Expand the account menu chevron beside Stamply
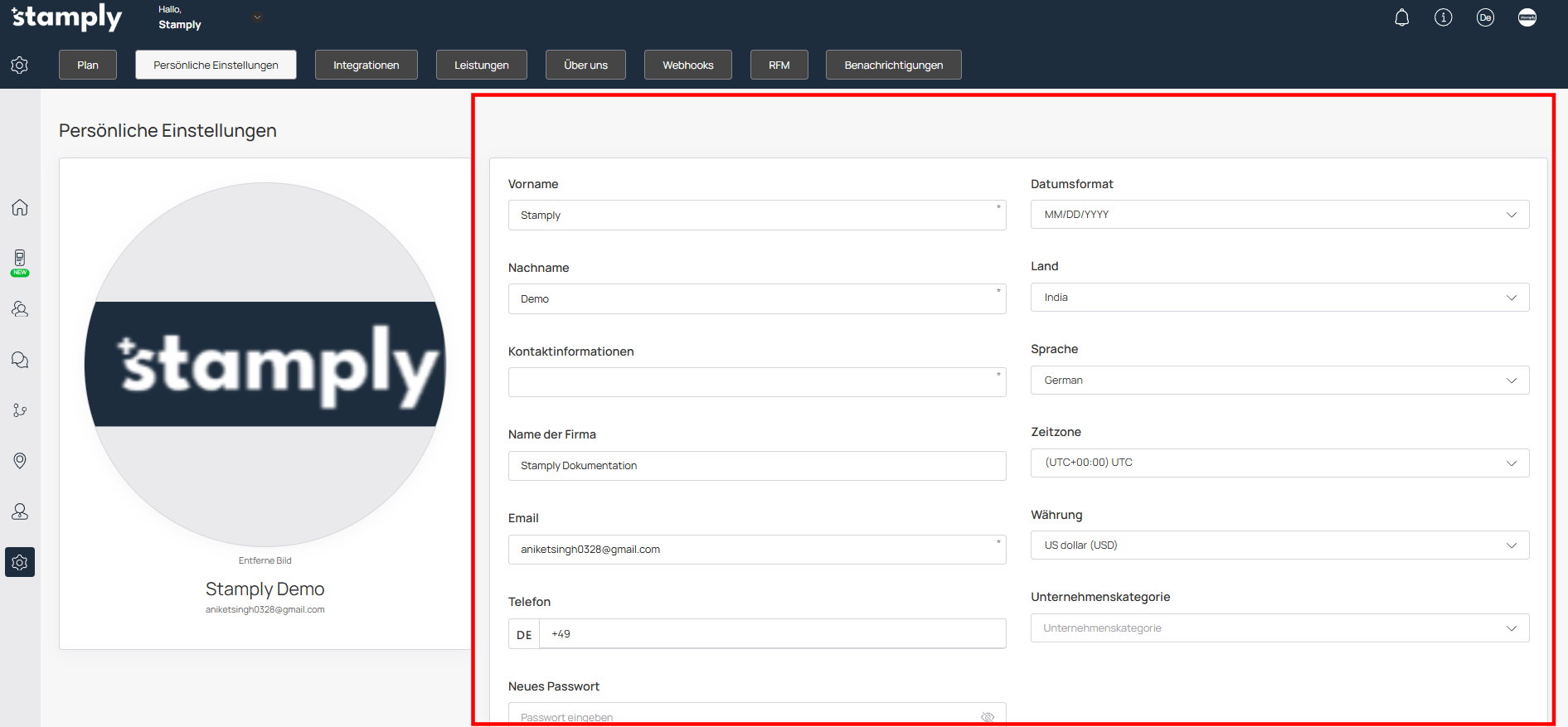Viewport: 1568px width, 727px height. (x=257, y=17)
